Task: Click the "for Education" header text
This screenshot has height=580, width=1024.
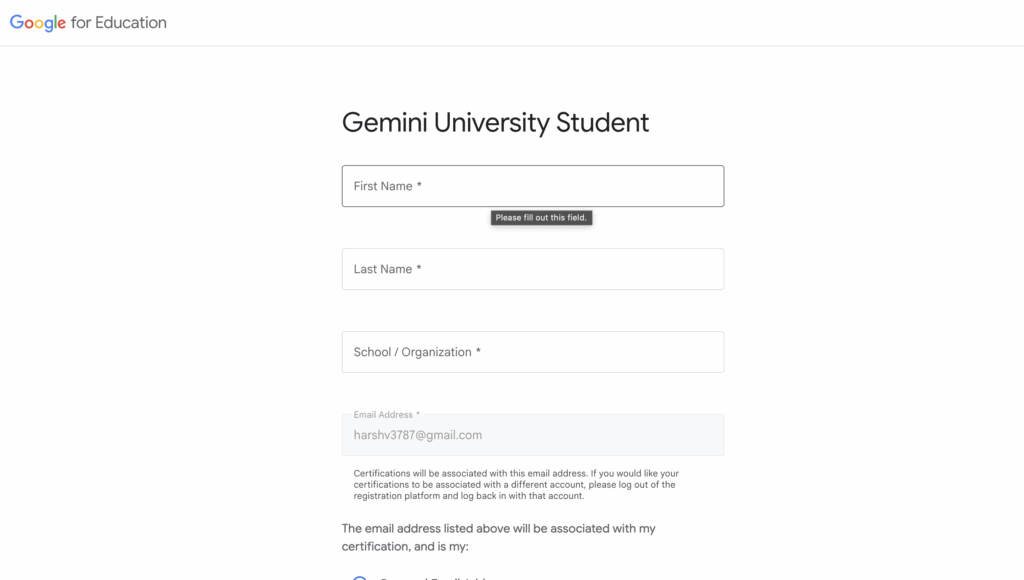Action: click(119, 22)
